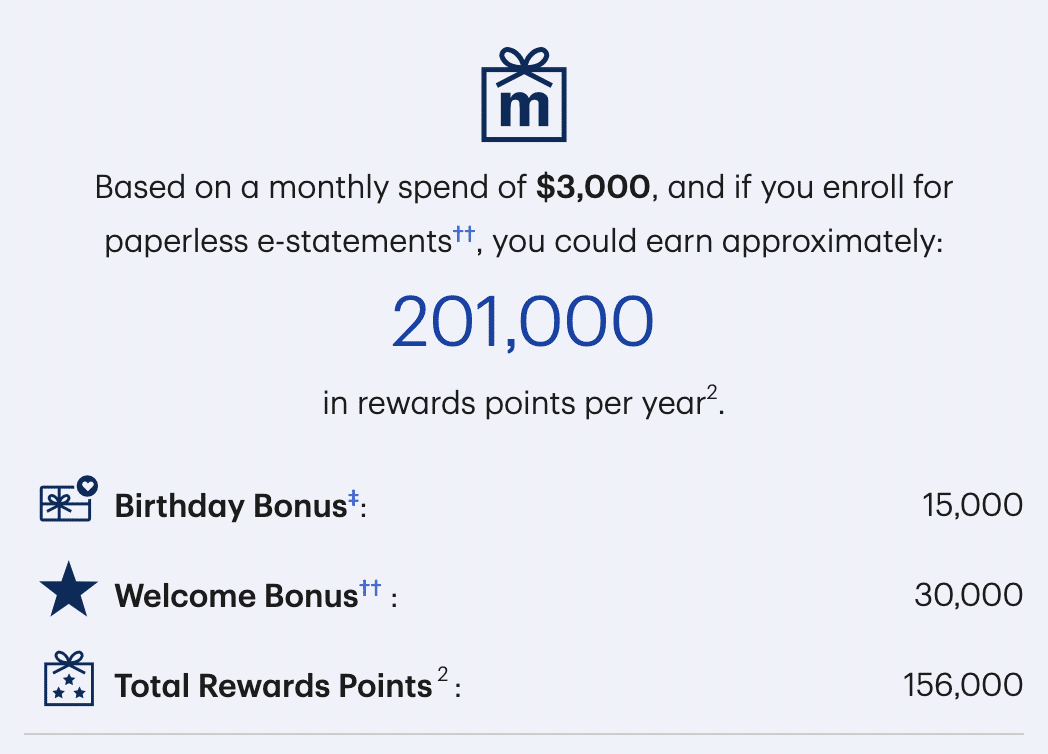Click the Total Rewards Points gift icon
The image size is (1048, 754).
68,679
